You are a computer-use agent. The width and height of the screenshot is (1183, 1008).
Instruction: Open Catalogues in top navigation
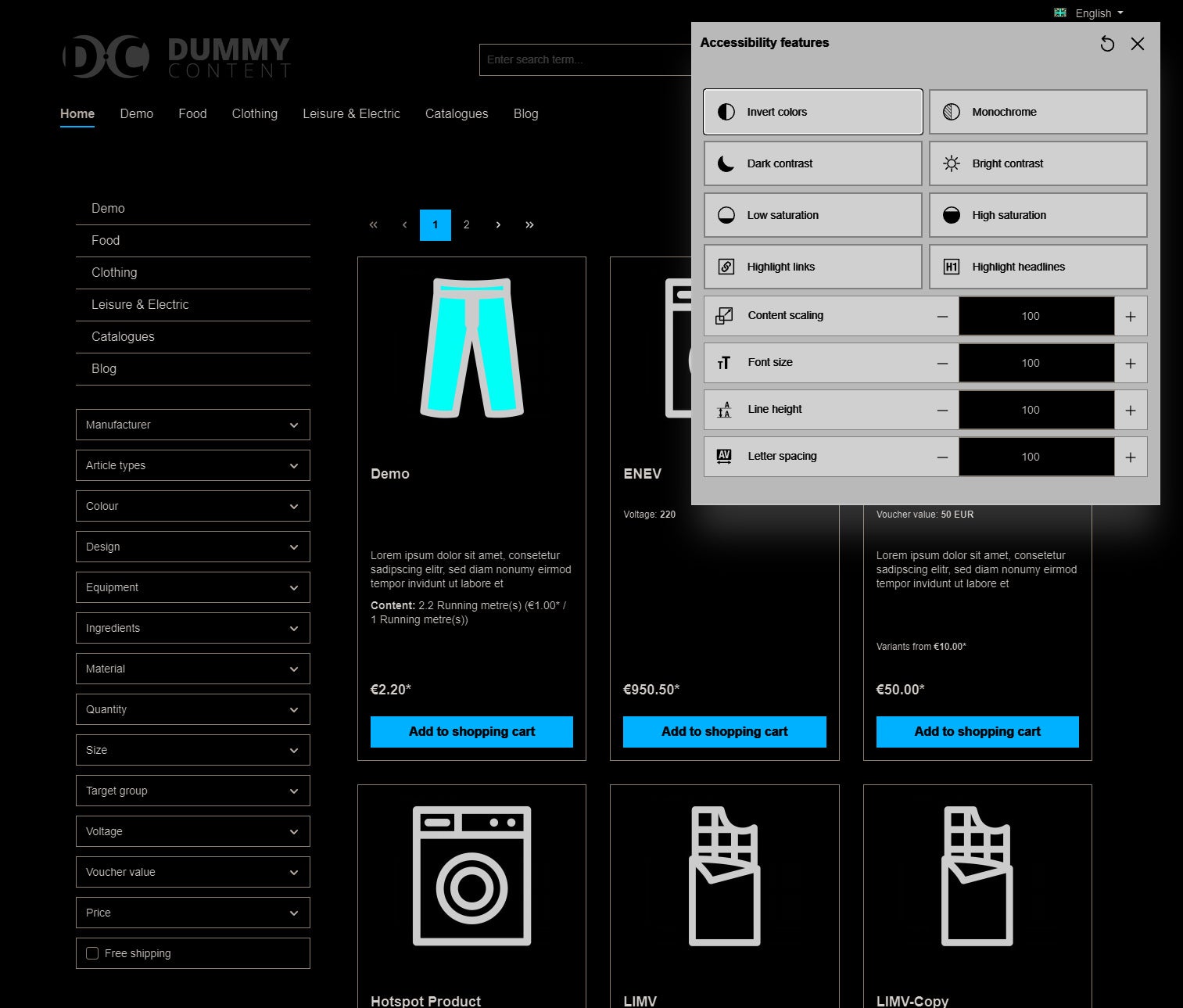coord(457,114)
